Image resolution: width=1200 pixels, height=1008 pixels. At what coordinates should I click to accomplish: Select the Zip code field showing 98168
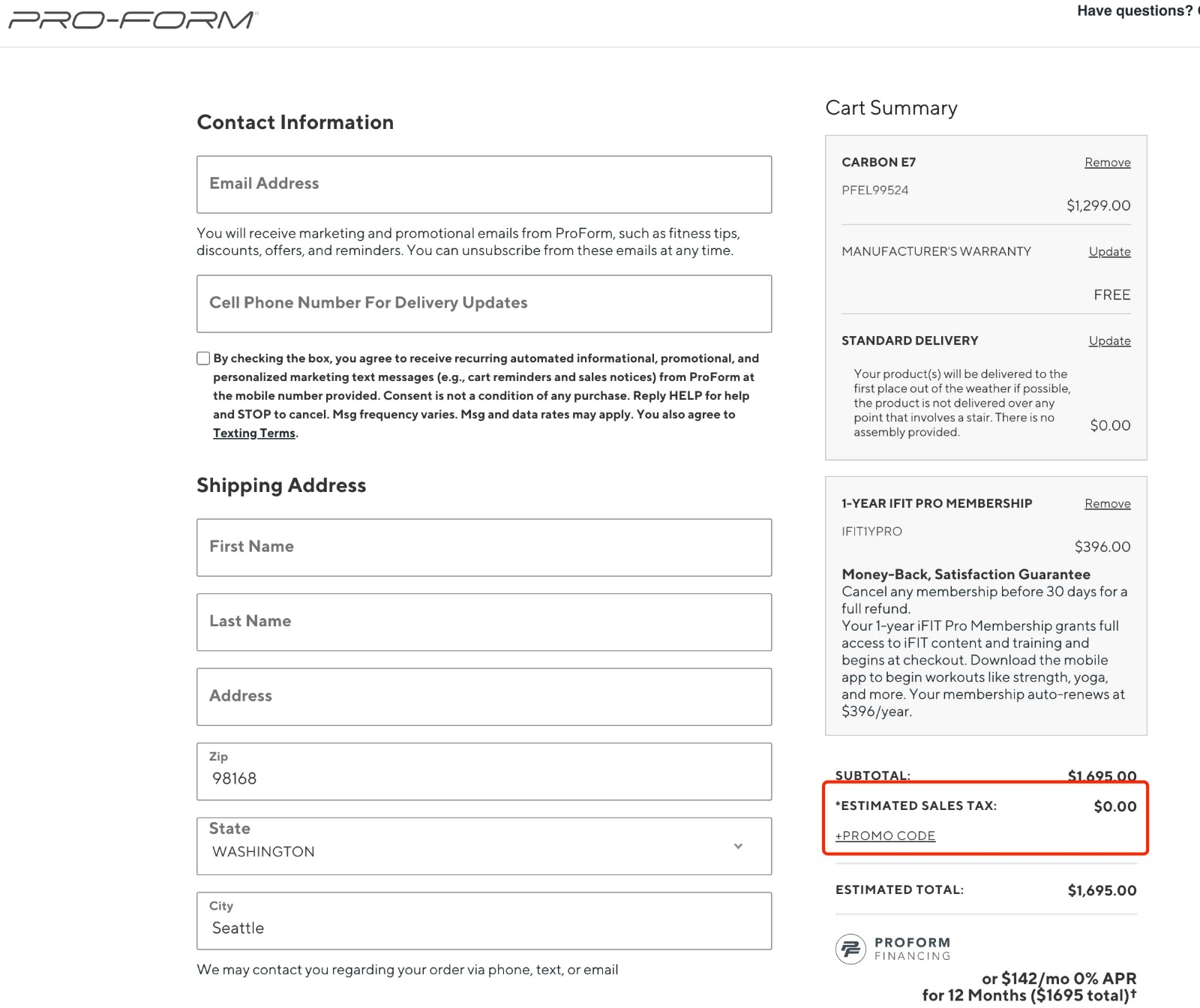pyautogui.click(x=483, y=771)
